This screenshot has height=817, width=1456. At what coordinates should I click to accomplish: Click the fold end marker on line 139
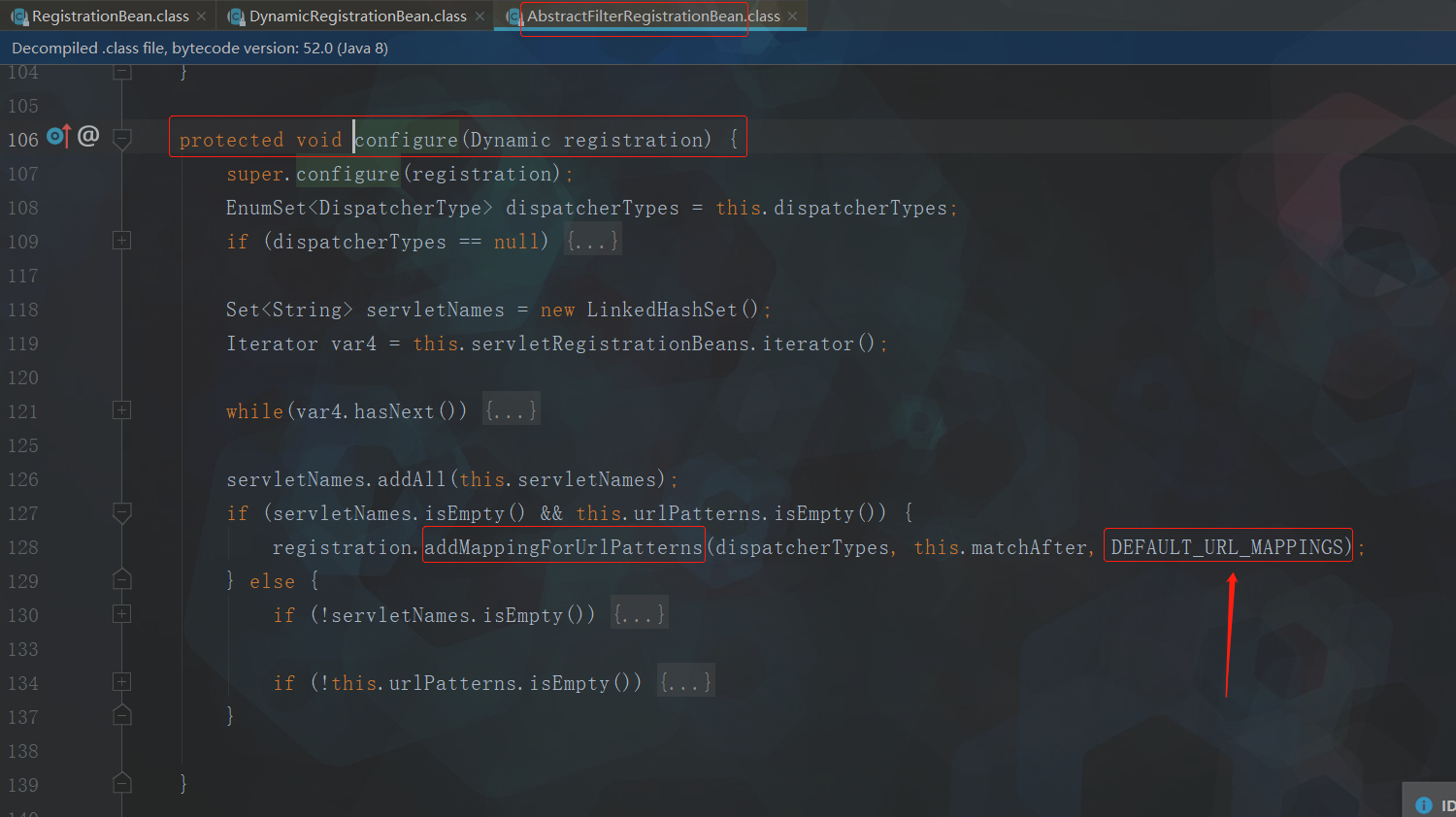(122, 782)
